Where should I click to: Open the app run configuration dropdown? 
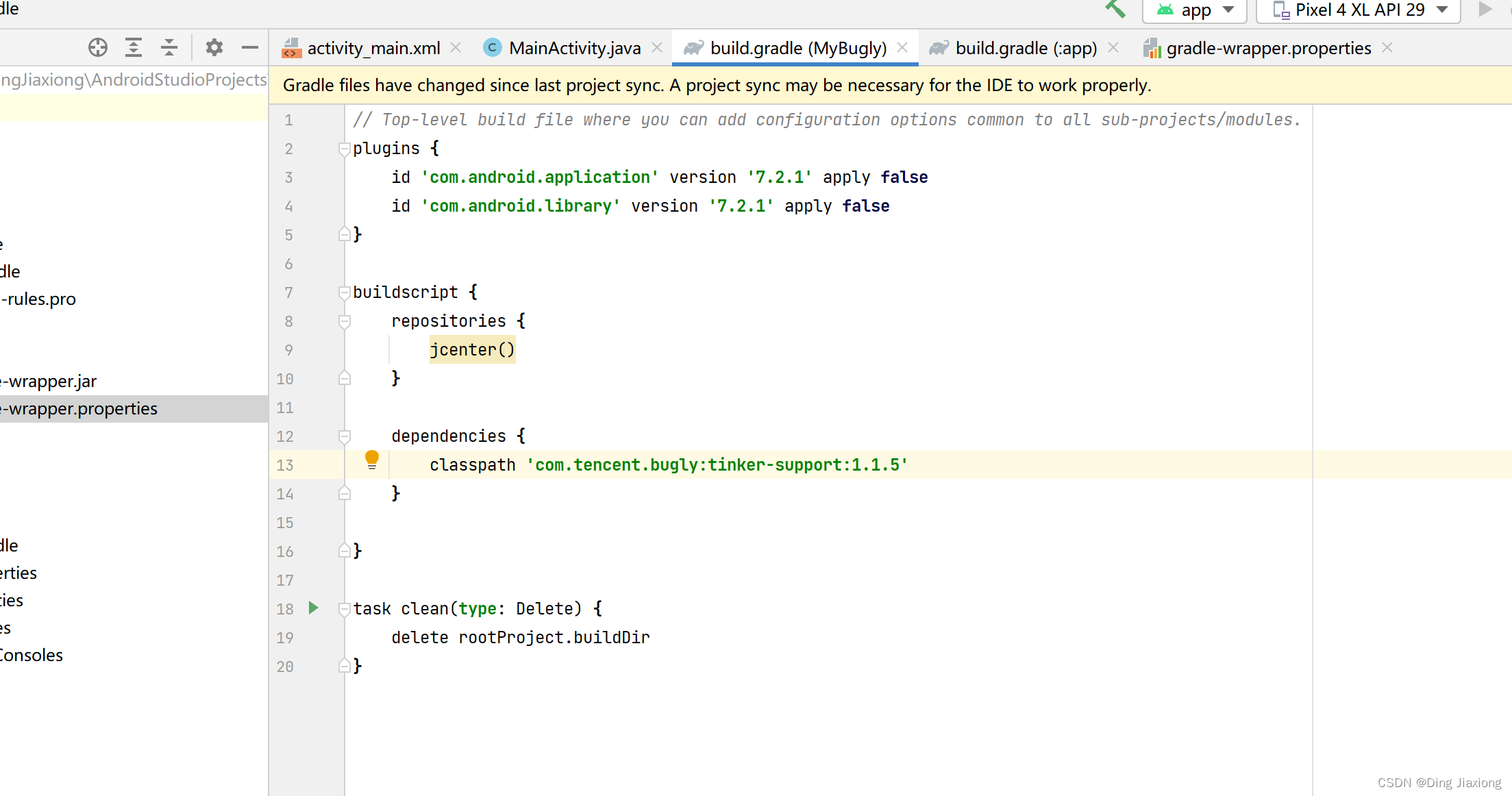click(1194, 10)
